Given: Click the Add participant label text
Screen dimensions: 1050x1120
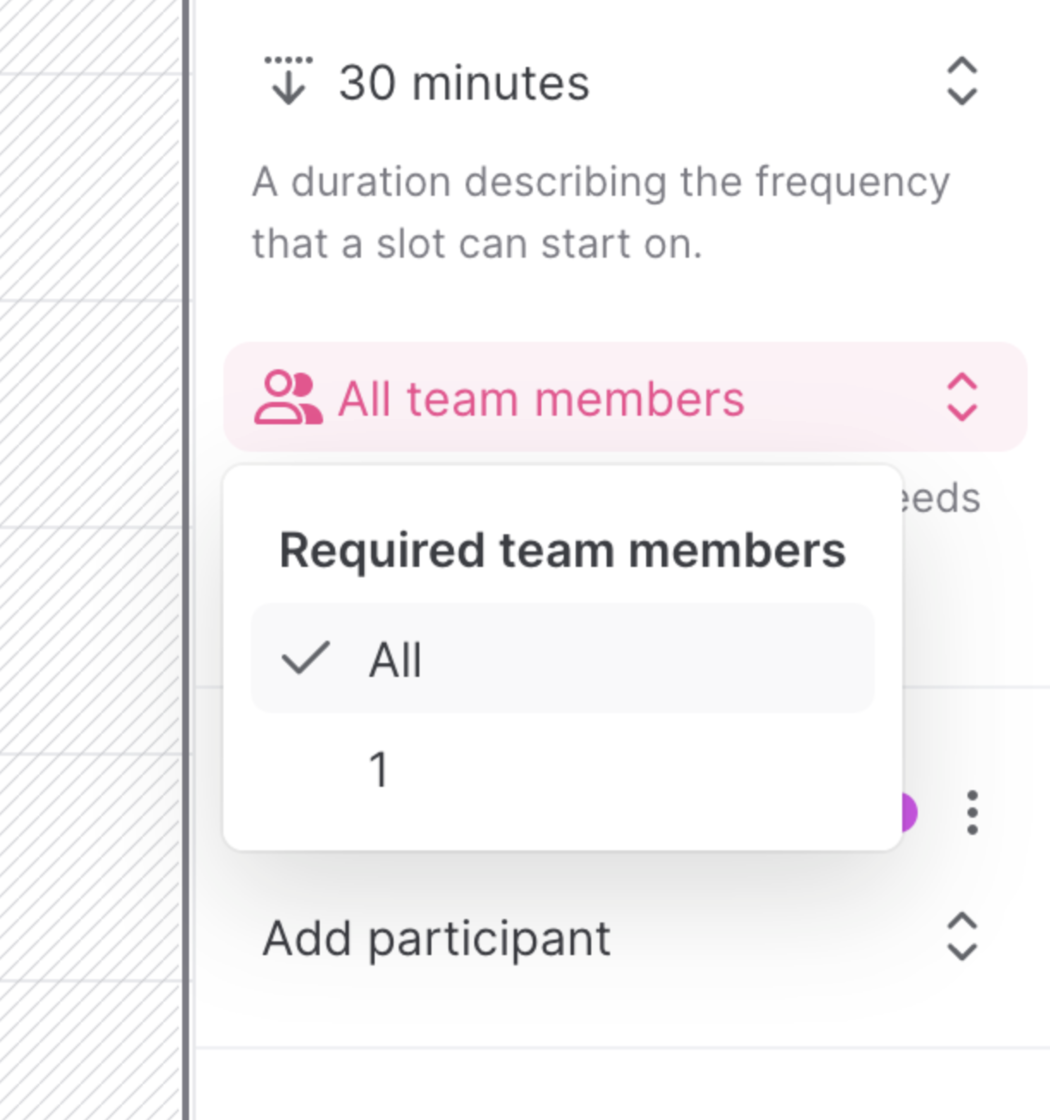Looking at the screenshot, I should coord(436,939).
